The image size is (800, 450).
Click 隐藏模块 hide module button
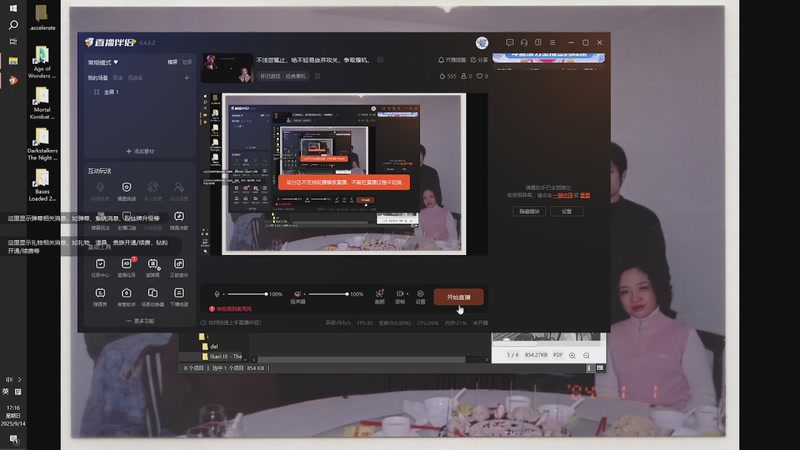(x=529, y=211)
